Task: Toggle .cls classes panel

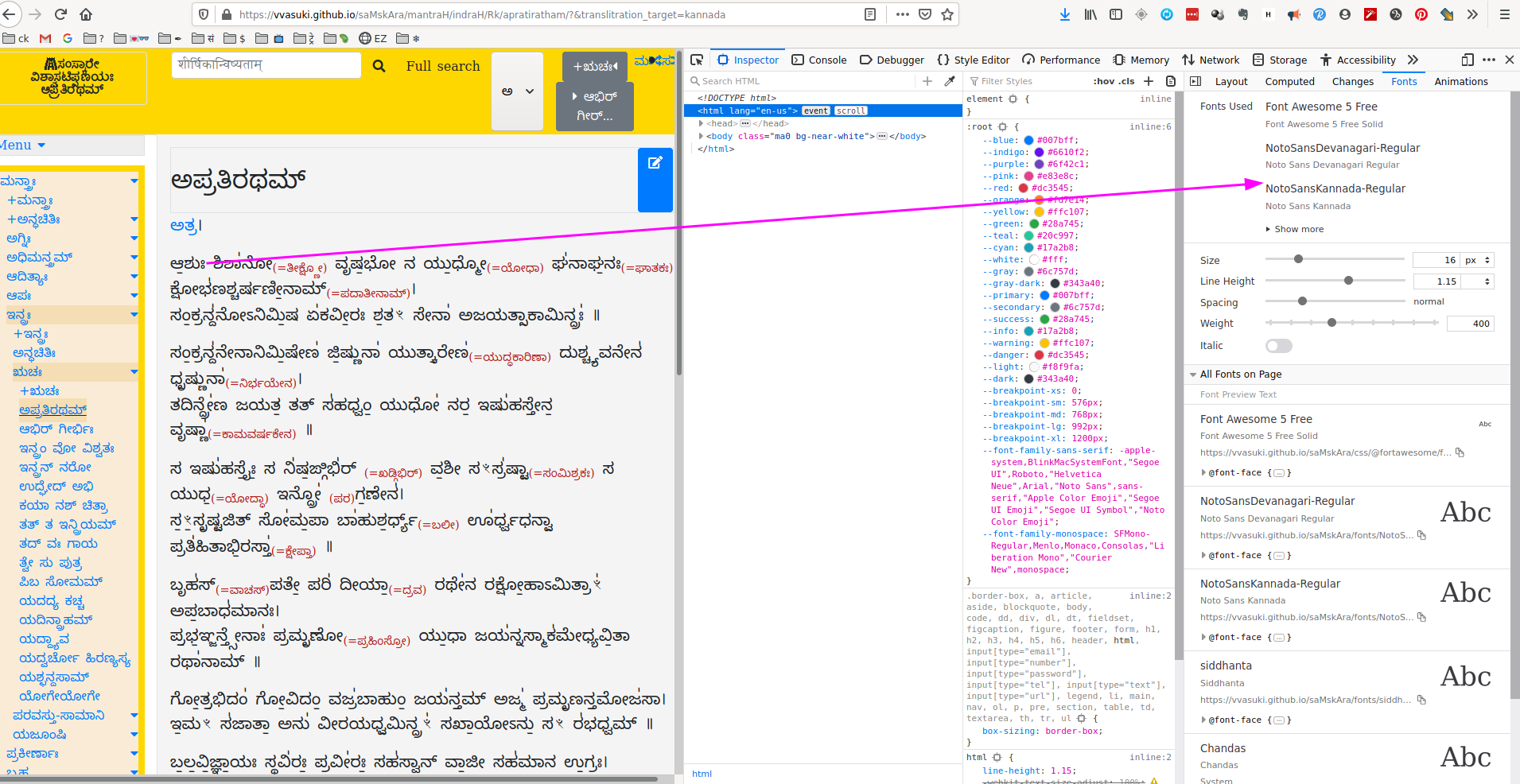Action: coord(1126,81)
